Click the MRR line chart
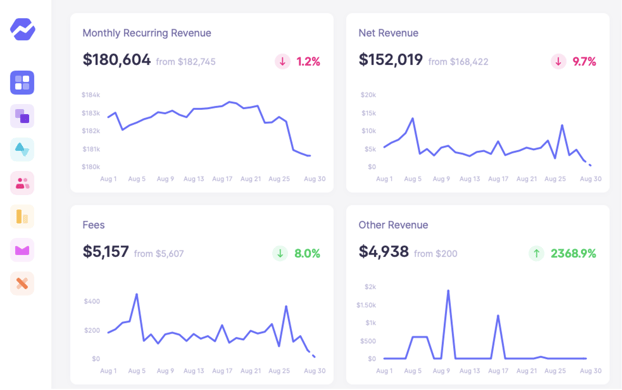The image size is (622, 390). click(209, 129)
